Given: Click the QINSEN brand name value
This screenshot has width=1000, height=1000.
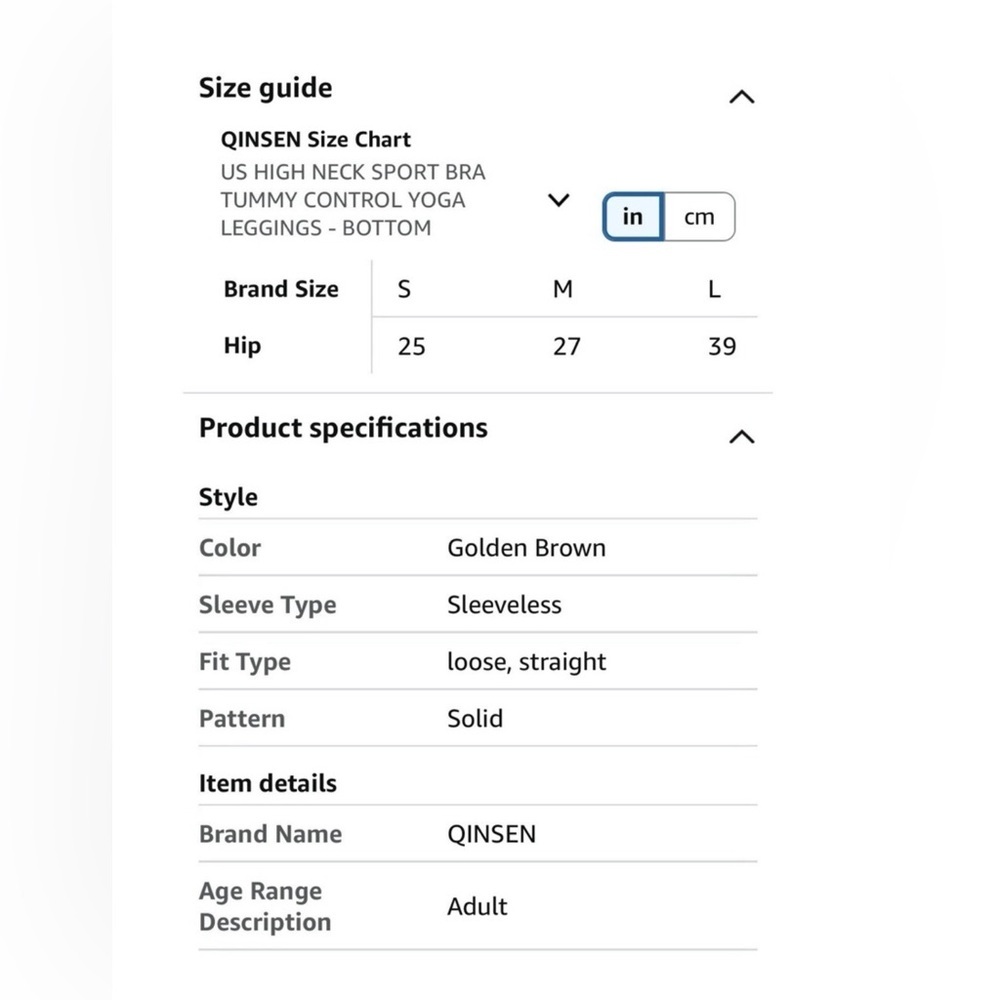Looking at the screenshot, I should [492, 834].
